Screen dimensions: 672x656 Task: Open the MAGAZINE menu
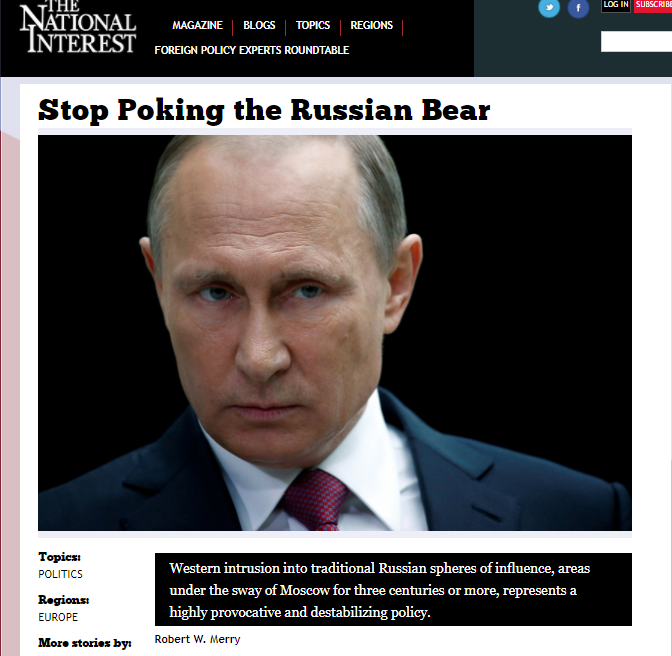[x=197, y=25]
